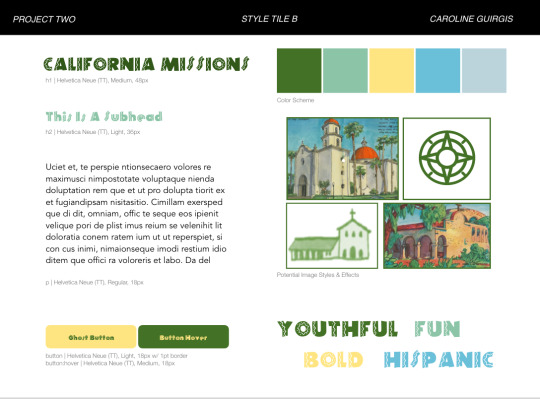Viewport: 540px width, 399px height.
Task: Click the CALIFORNIA MISSIONS heading
Action: 146,64
